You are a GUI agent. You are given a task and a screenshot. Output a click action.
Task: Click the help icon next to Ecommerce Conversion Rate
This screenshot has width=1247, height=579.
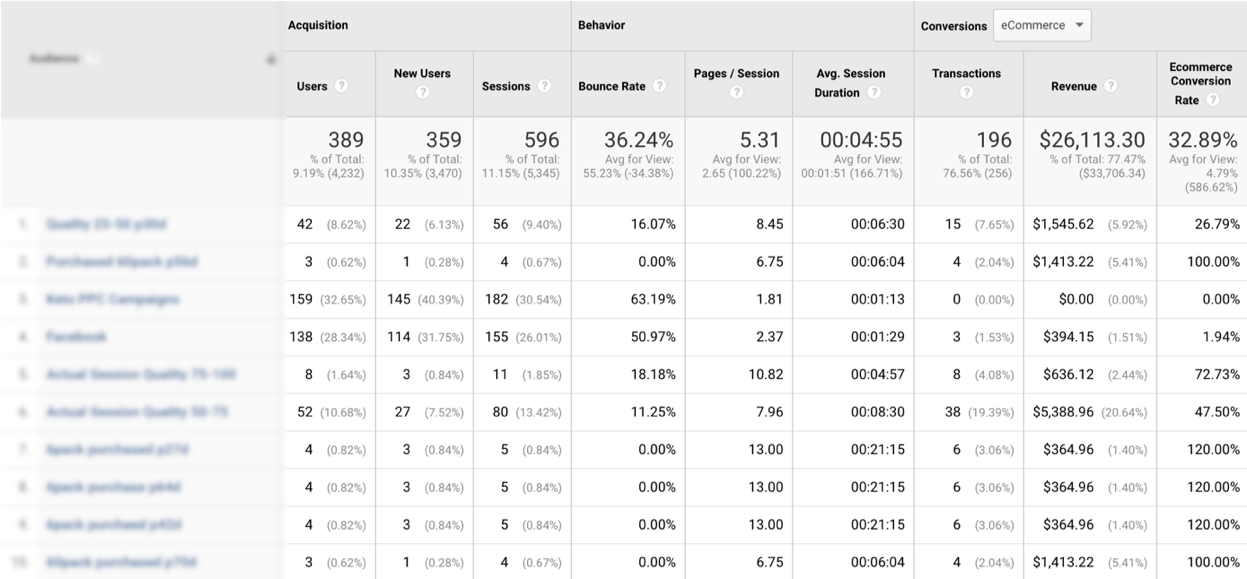coord(1213,101)
